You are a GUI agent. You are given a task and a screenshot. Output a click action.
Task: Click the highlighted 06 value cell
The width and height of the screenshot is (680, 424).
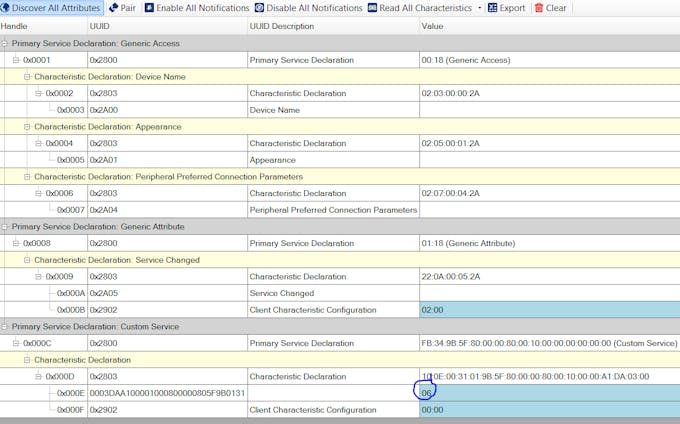tap(549, 393)
